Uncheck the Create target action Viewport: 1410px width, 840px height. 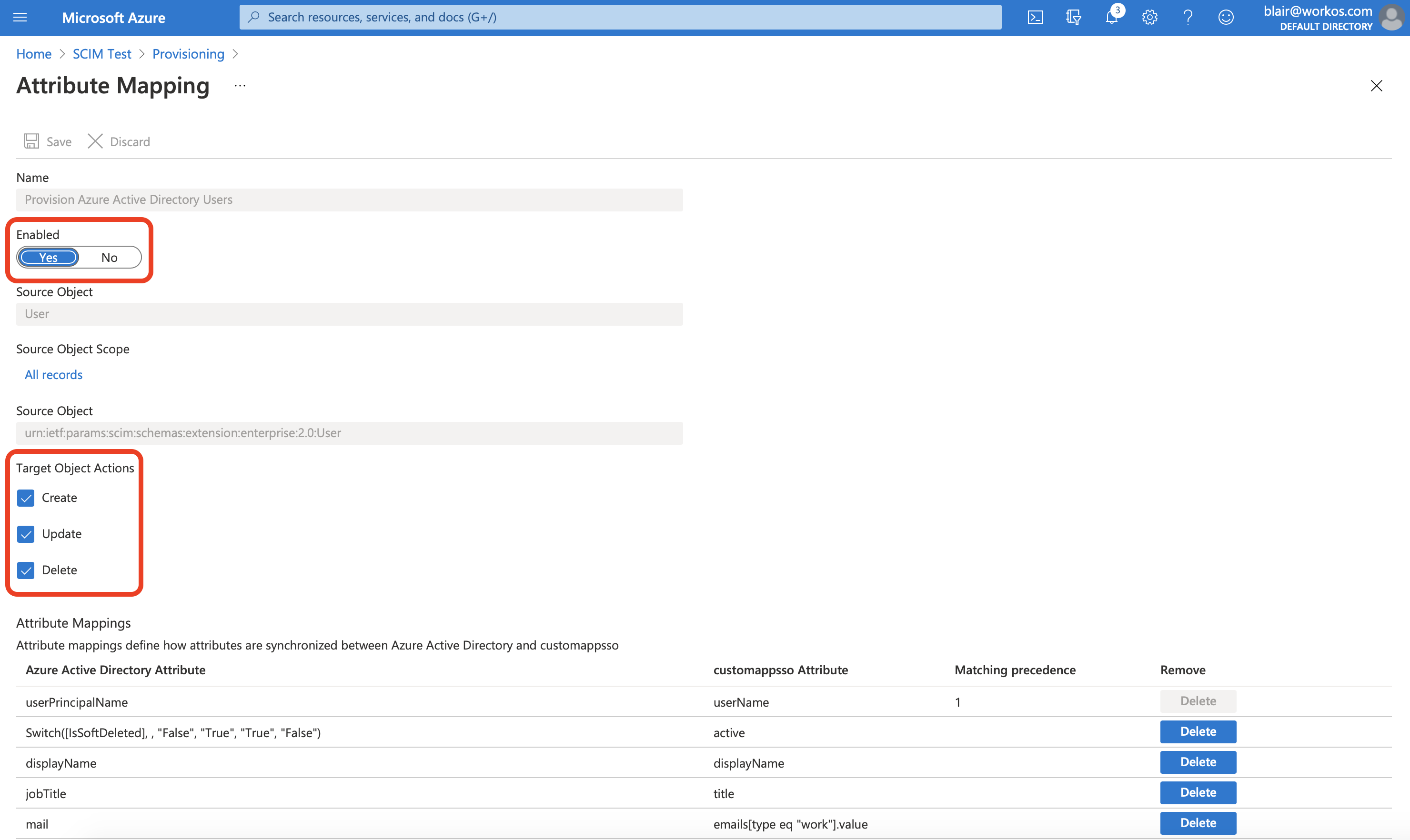coord(26,498)
